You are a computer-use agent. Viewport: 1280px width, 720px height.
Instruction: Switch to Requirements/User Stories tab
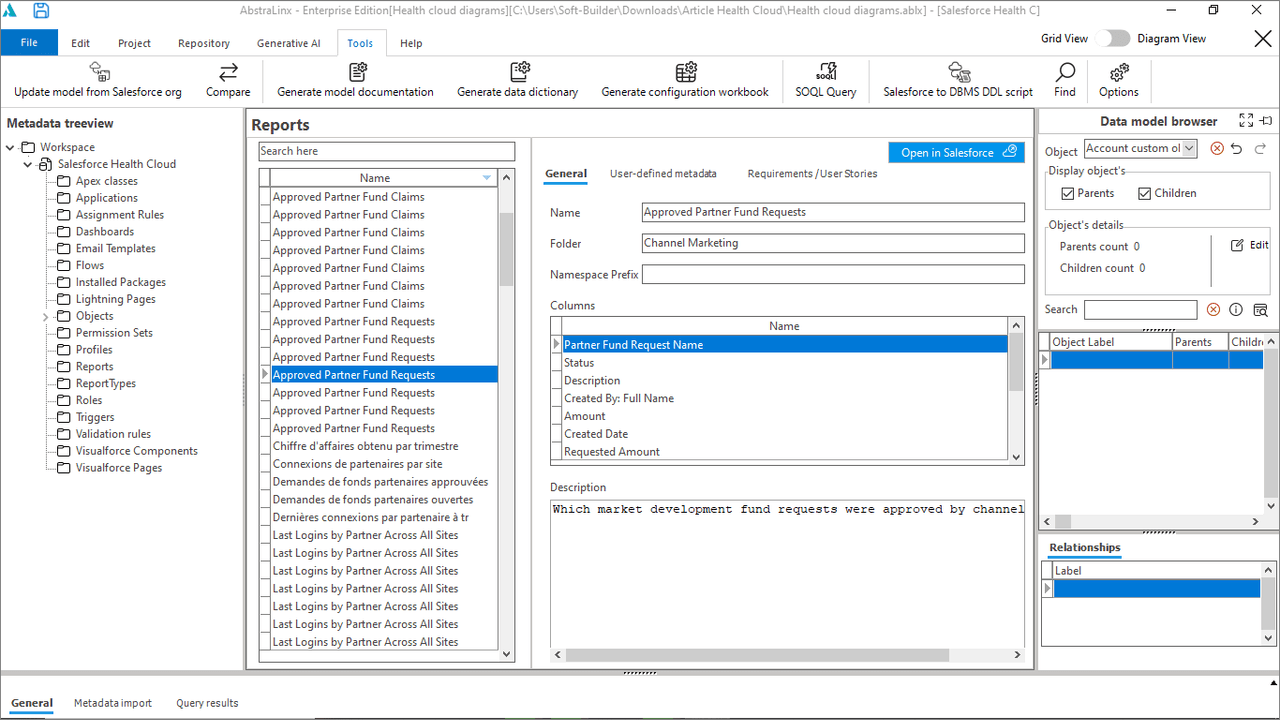click(x=812, y=173)
